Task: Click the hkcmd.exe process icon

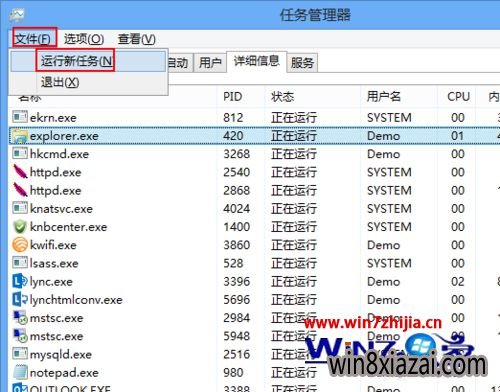Action: pos(20,153)
